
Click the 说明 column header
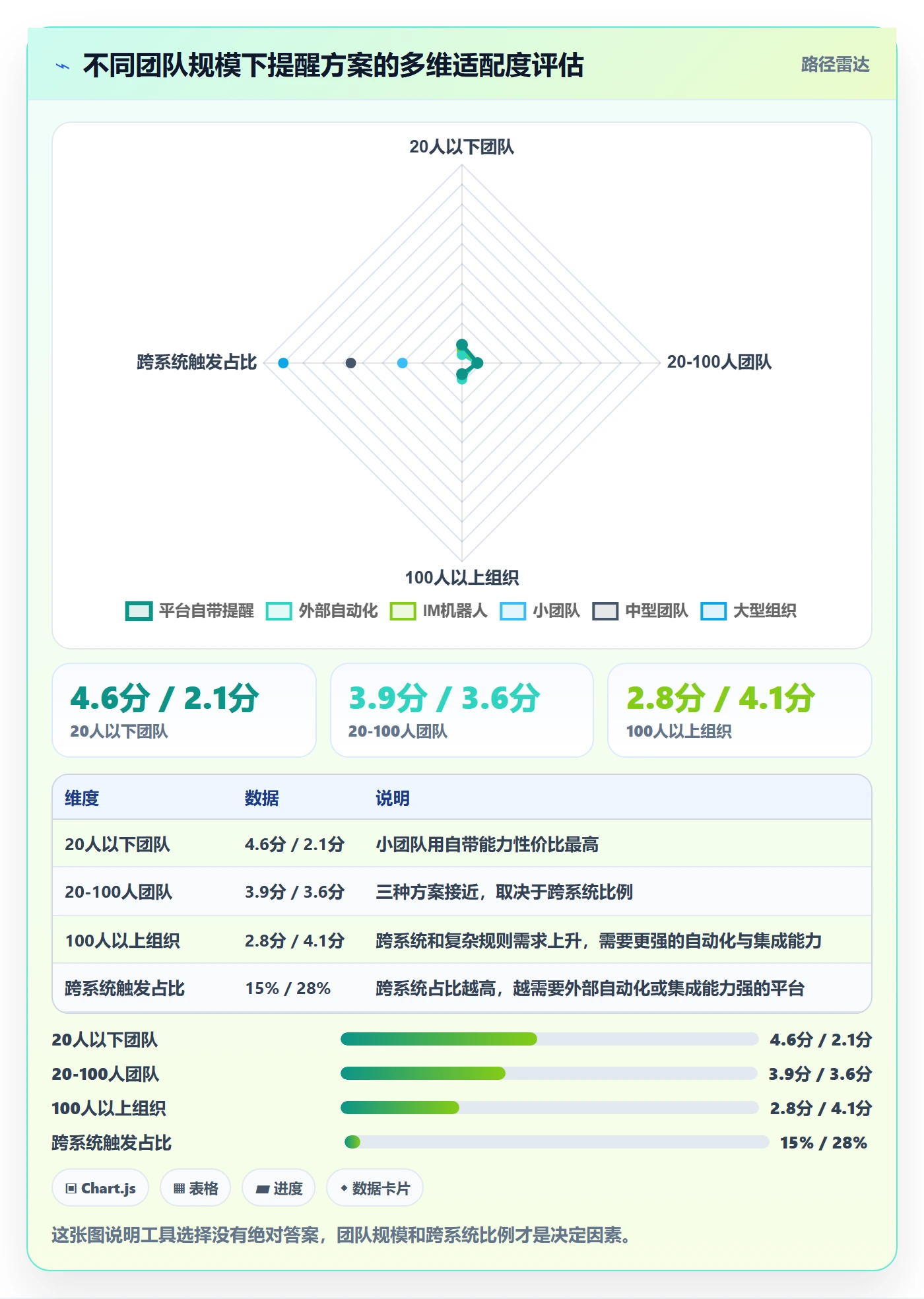393,798
